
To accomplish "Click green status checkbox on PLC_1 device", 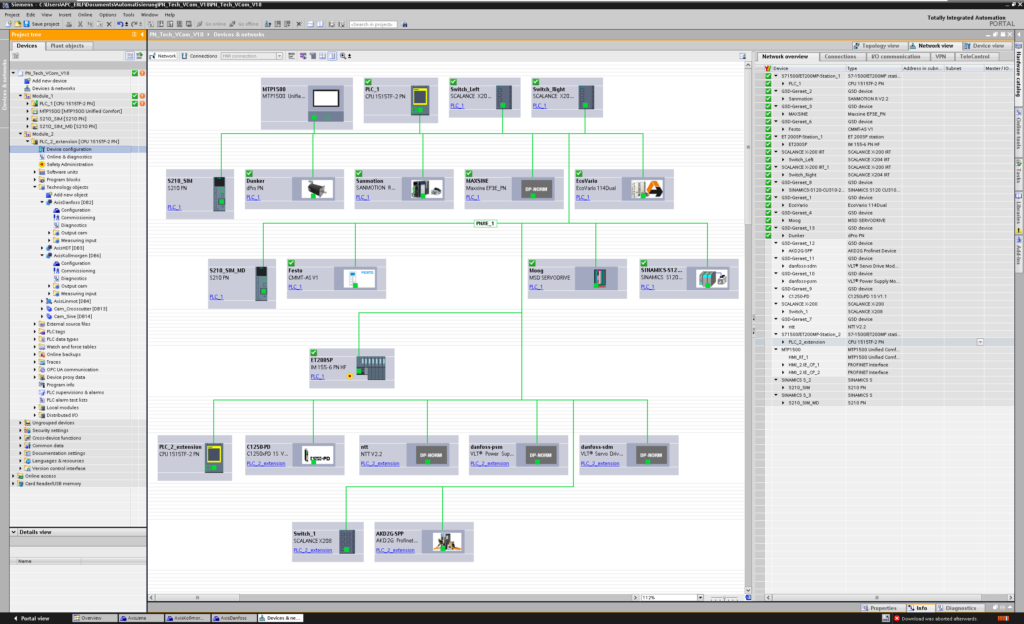I will click(369, 80).
